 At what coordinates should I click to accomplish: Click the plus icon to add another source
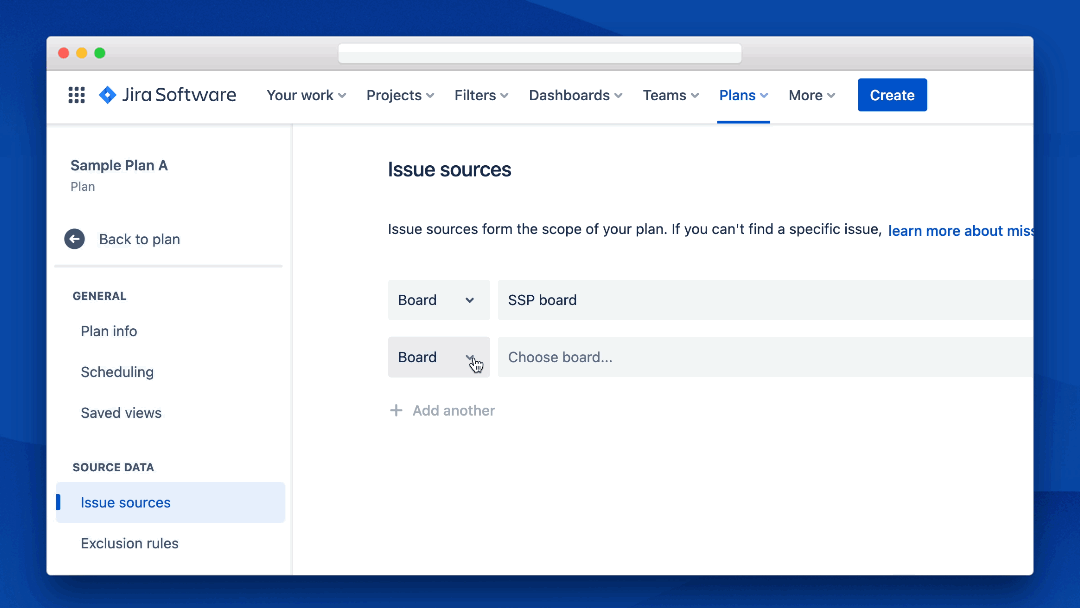click(x=396, y=410)
